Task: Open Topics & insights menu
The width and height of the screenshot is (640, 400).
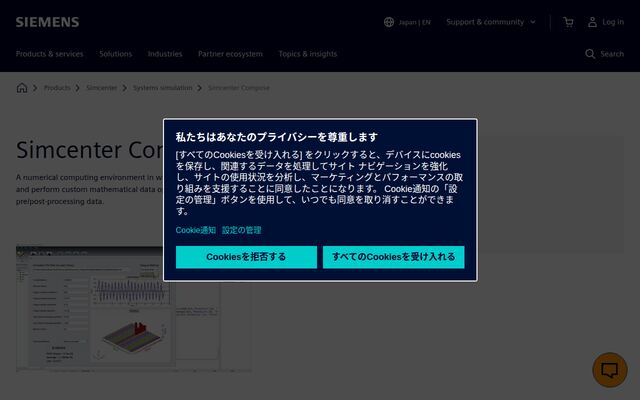Action: click(308, 54)
